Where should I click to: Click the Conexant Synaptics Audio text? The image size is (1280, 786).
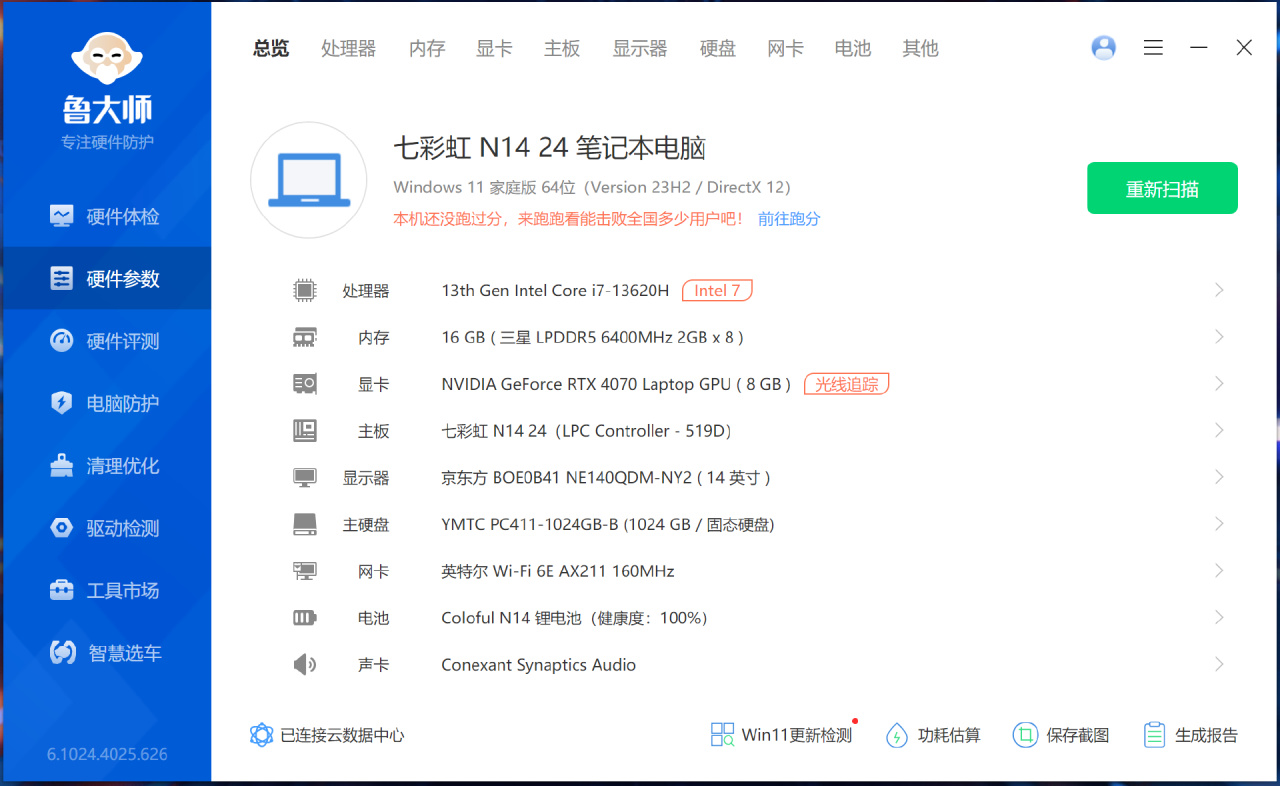tap(539, 665)
